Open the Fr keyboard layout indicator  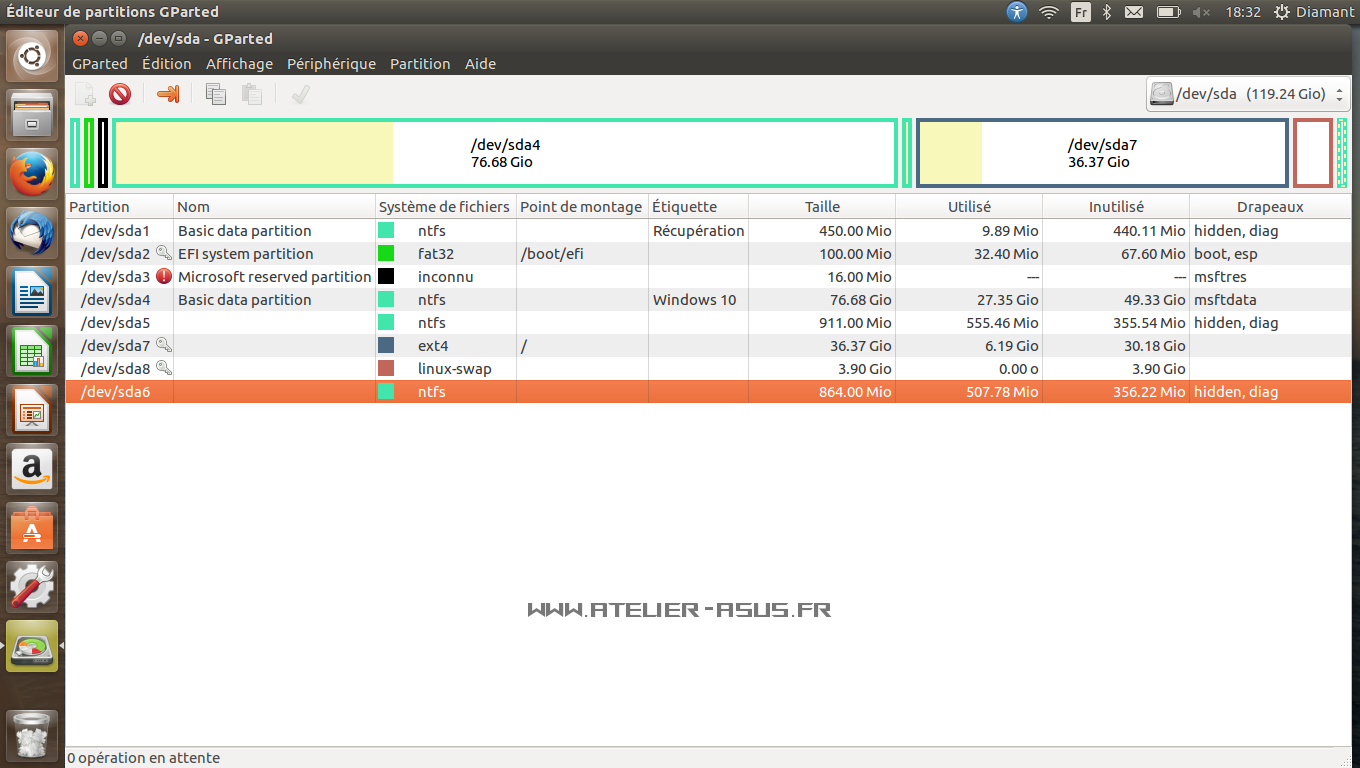click(x=1080, y=12)
